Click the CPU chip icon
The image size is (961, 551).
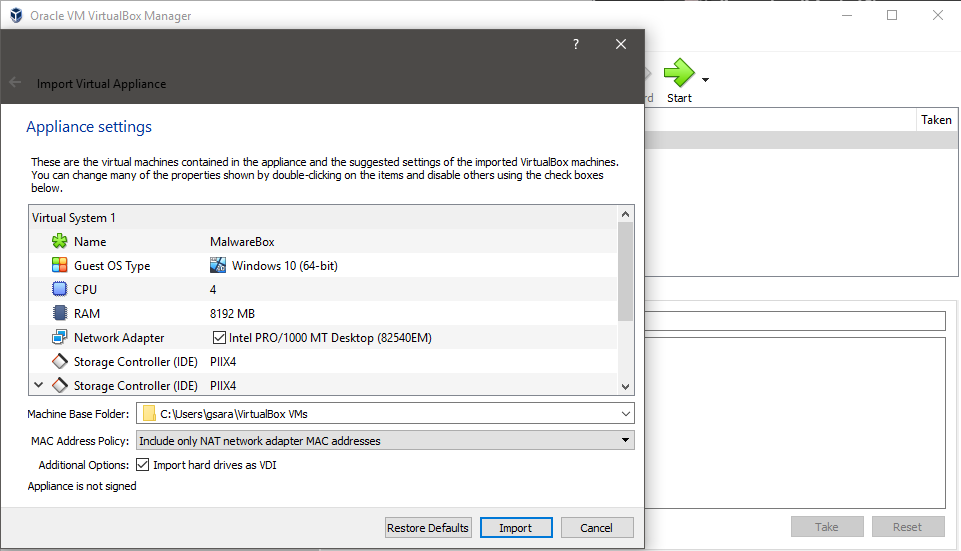point(59,289)
